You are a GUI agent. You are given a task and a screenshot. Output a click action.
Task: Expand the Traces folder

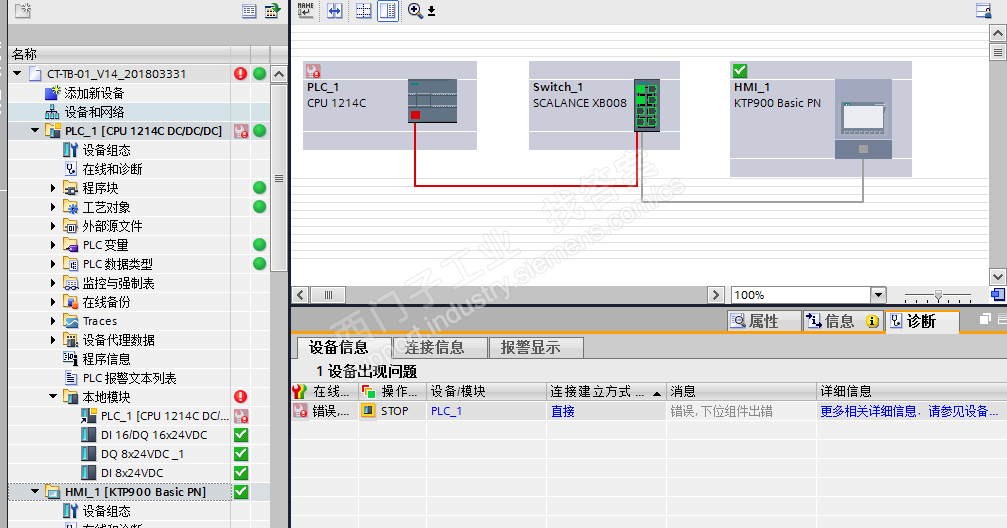tap(53, 321)
